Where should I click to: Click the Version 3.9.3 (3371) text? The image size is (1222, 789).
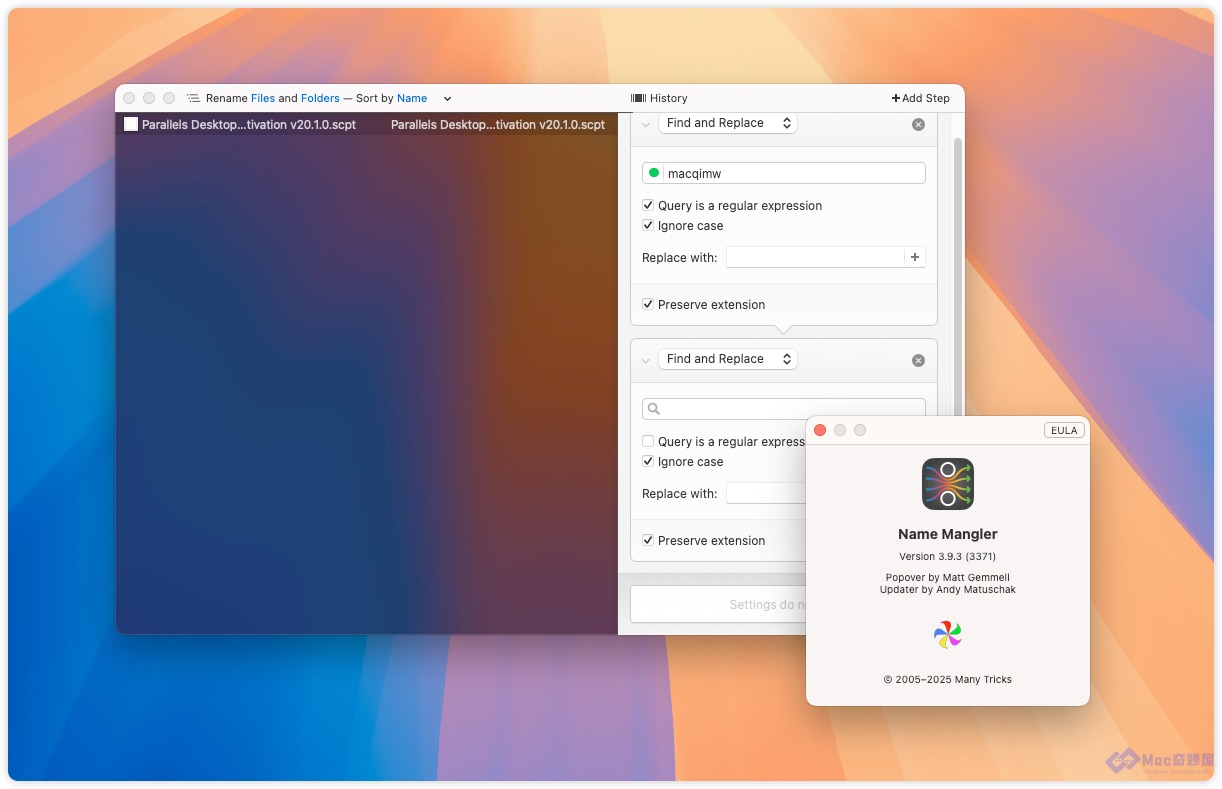pos(947,556)
